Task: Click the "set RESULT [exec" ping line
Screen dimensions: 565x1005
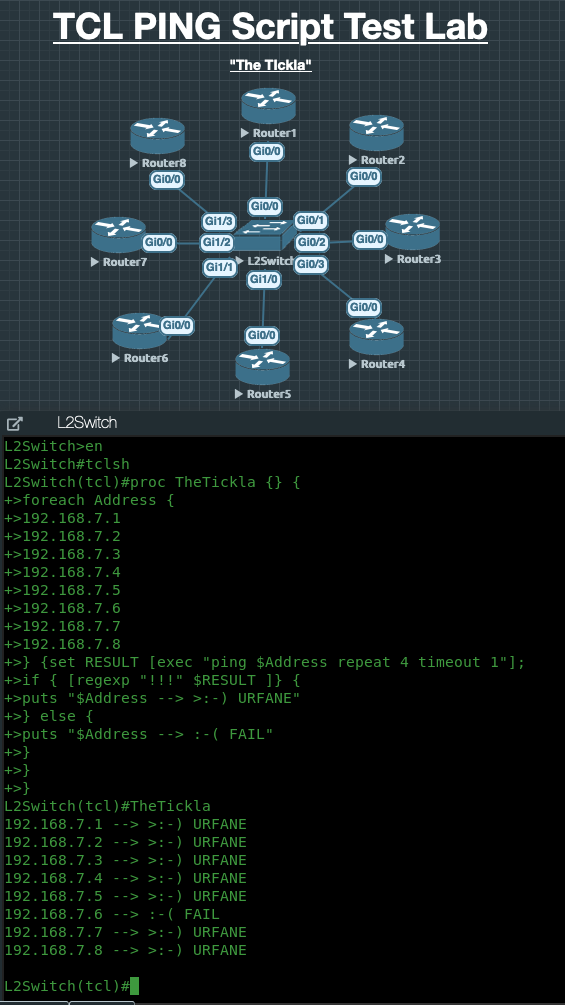Action: 265,661
